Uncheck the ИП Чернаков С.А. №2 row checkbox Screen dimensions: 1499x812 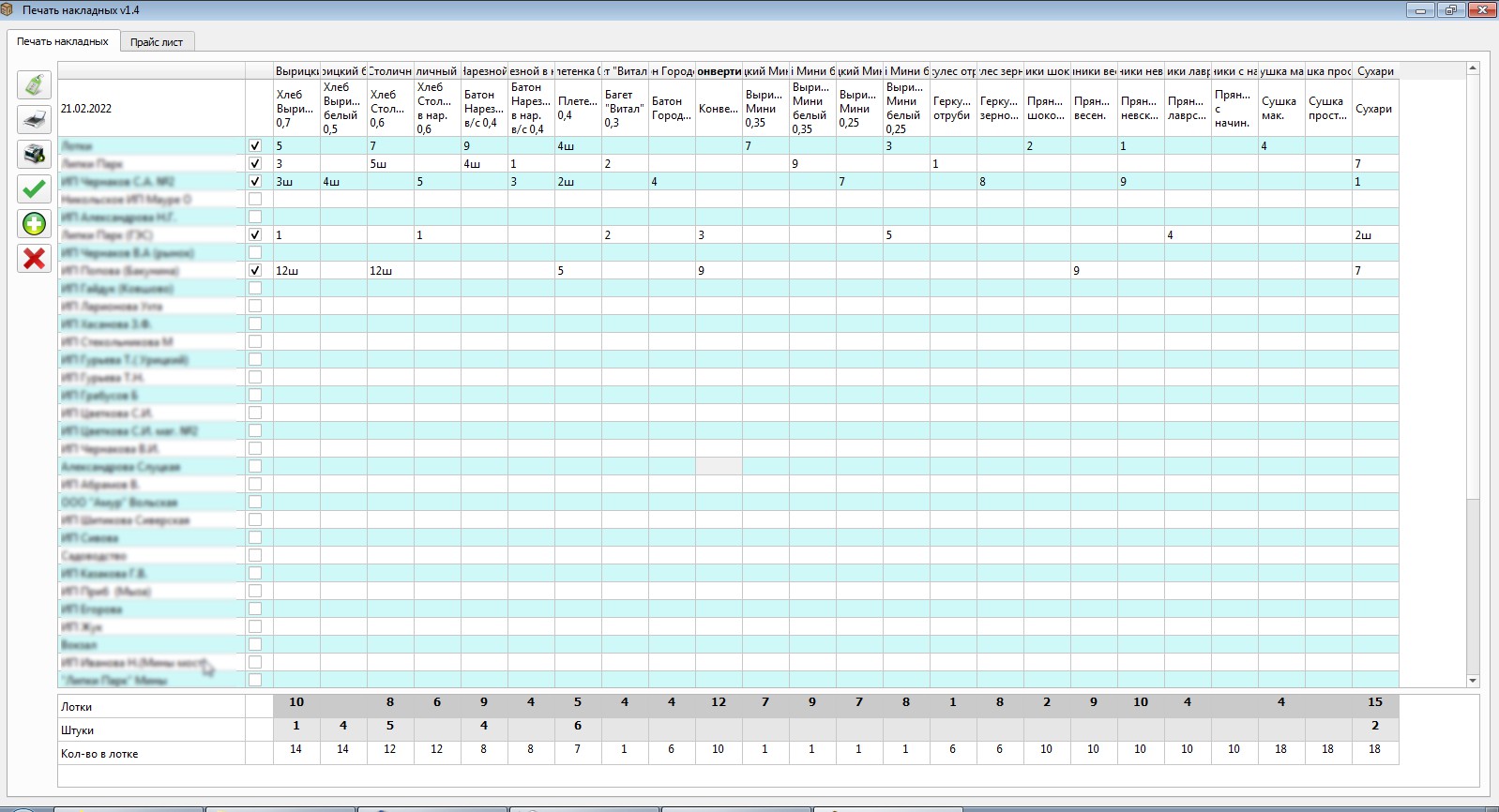(254, 181)
